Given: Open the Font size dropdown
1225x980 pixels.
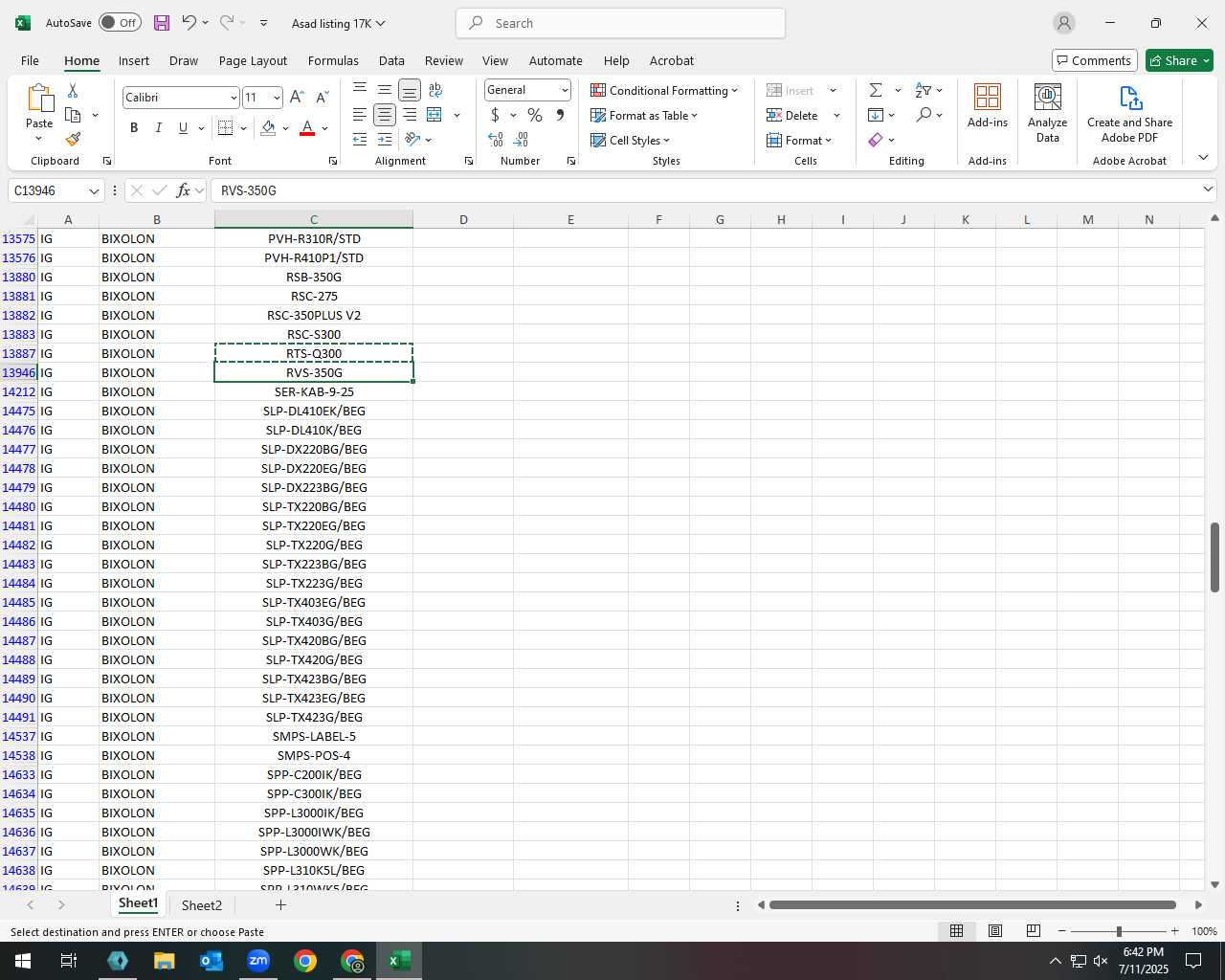Looking at the screenshot, I should [x=277, y=98].
